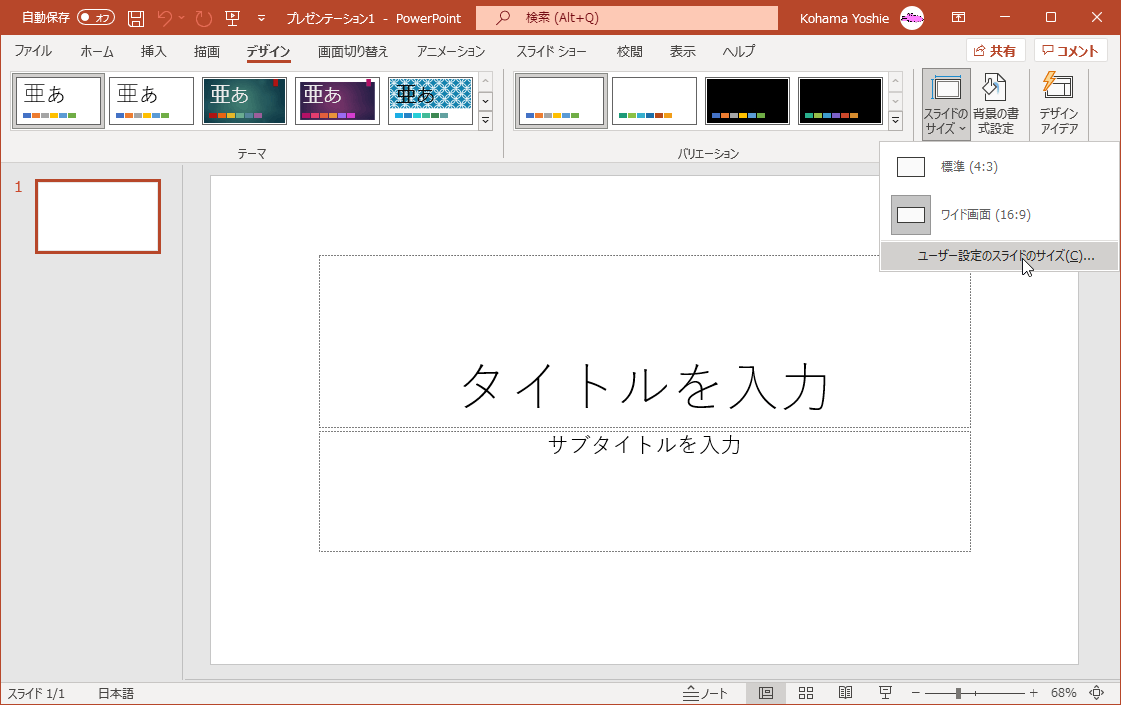Expand the themes gallery More arrow
This screenshot has width=1121, height=705.
point(485,120)
